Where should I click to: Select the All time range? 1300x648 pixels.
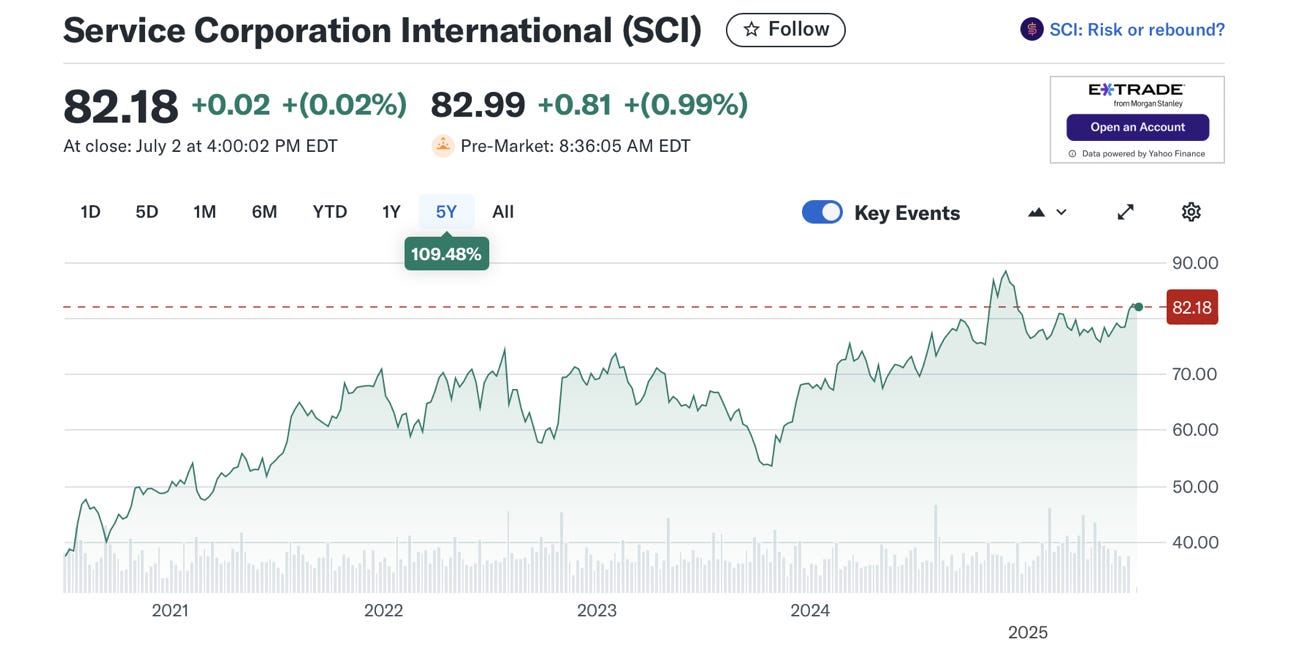click(503, 212)
